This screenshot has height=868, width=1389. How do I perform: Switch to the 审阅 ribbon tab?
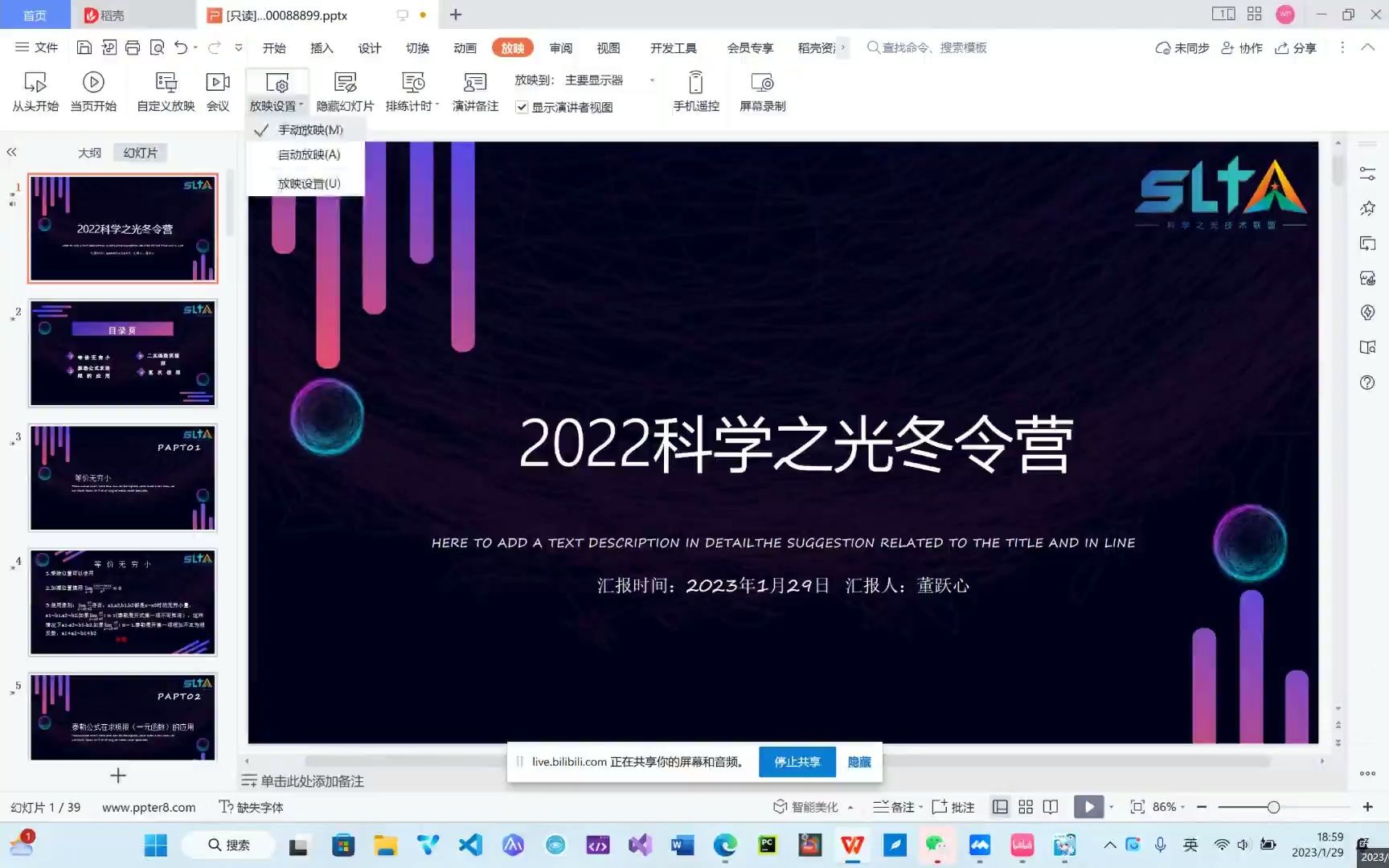tap(560, 47)
